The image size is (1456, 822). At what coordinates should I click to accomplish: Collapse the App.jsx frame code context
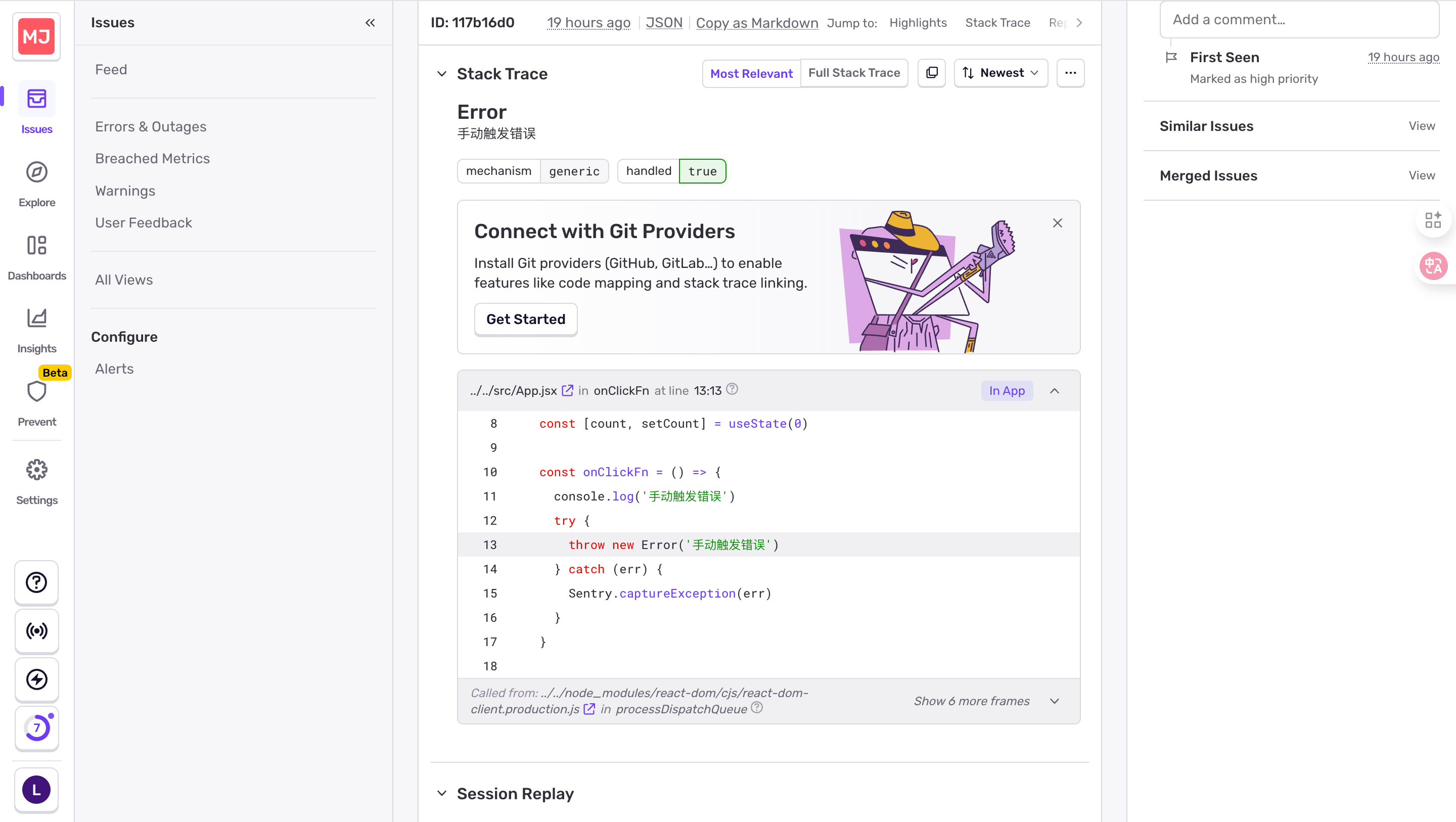(x=1055, y=391)
